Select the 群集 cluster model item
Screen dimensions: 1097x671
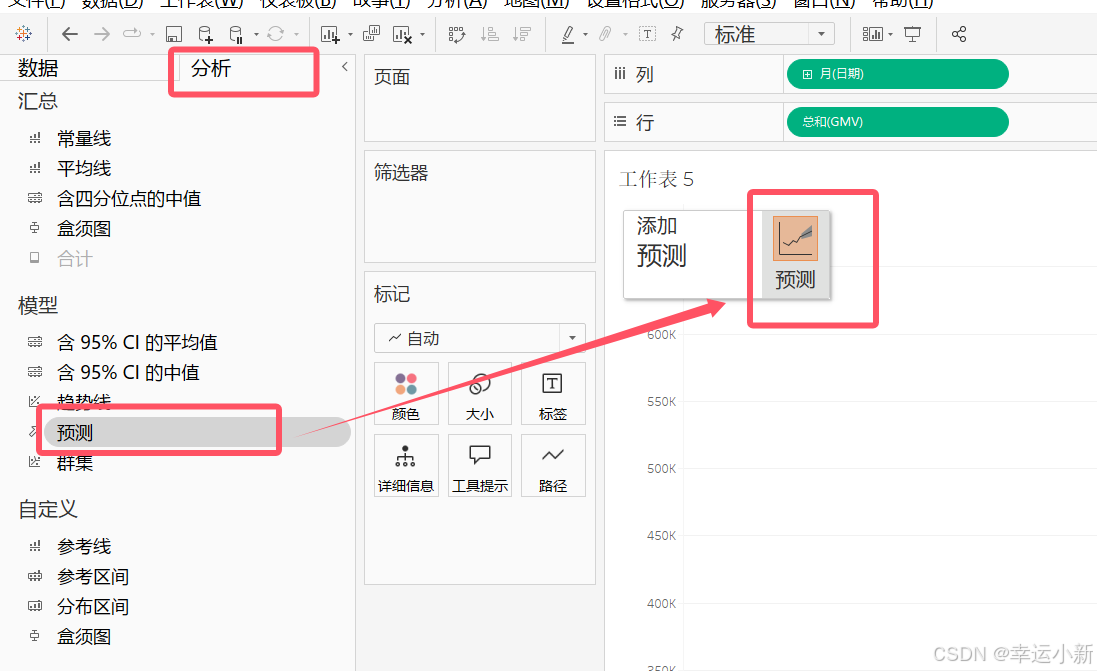click(x=75, y=462)
